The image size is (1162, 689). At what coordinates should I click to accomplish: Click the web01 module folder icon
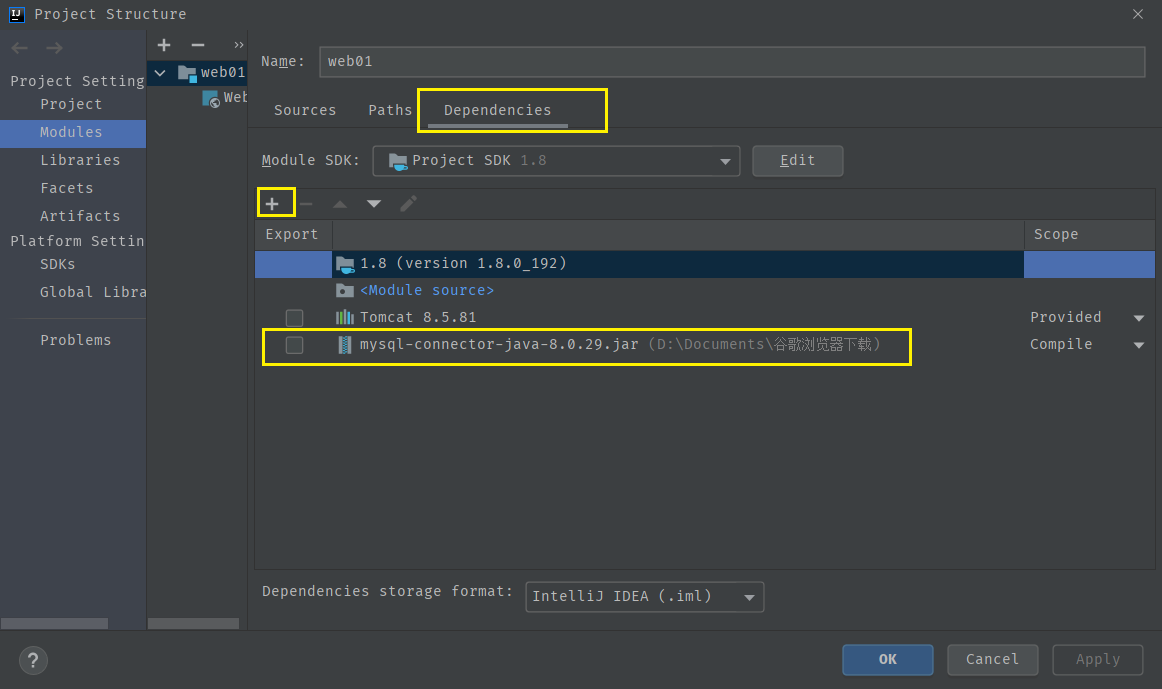[187, 73]
